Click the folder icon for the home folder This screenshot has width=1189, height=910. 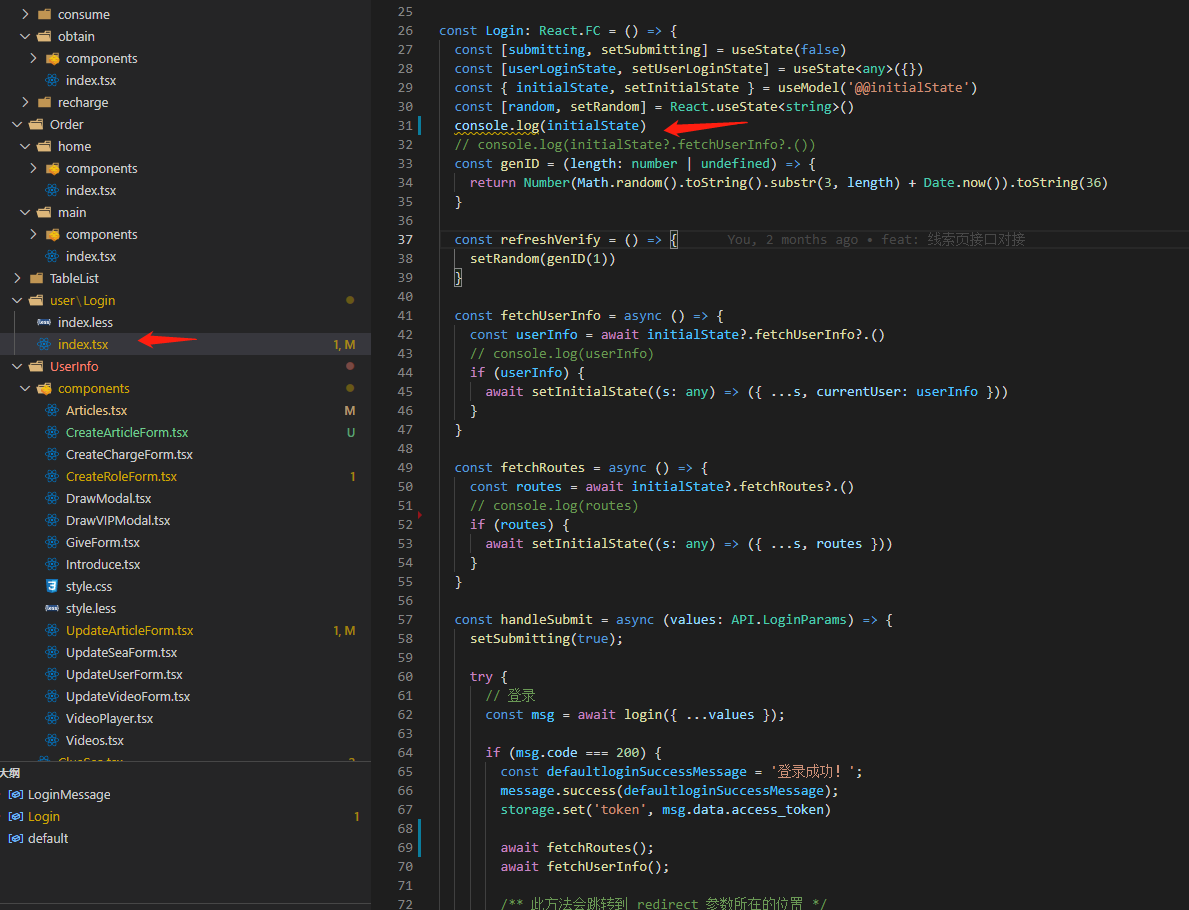44,146
